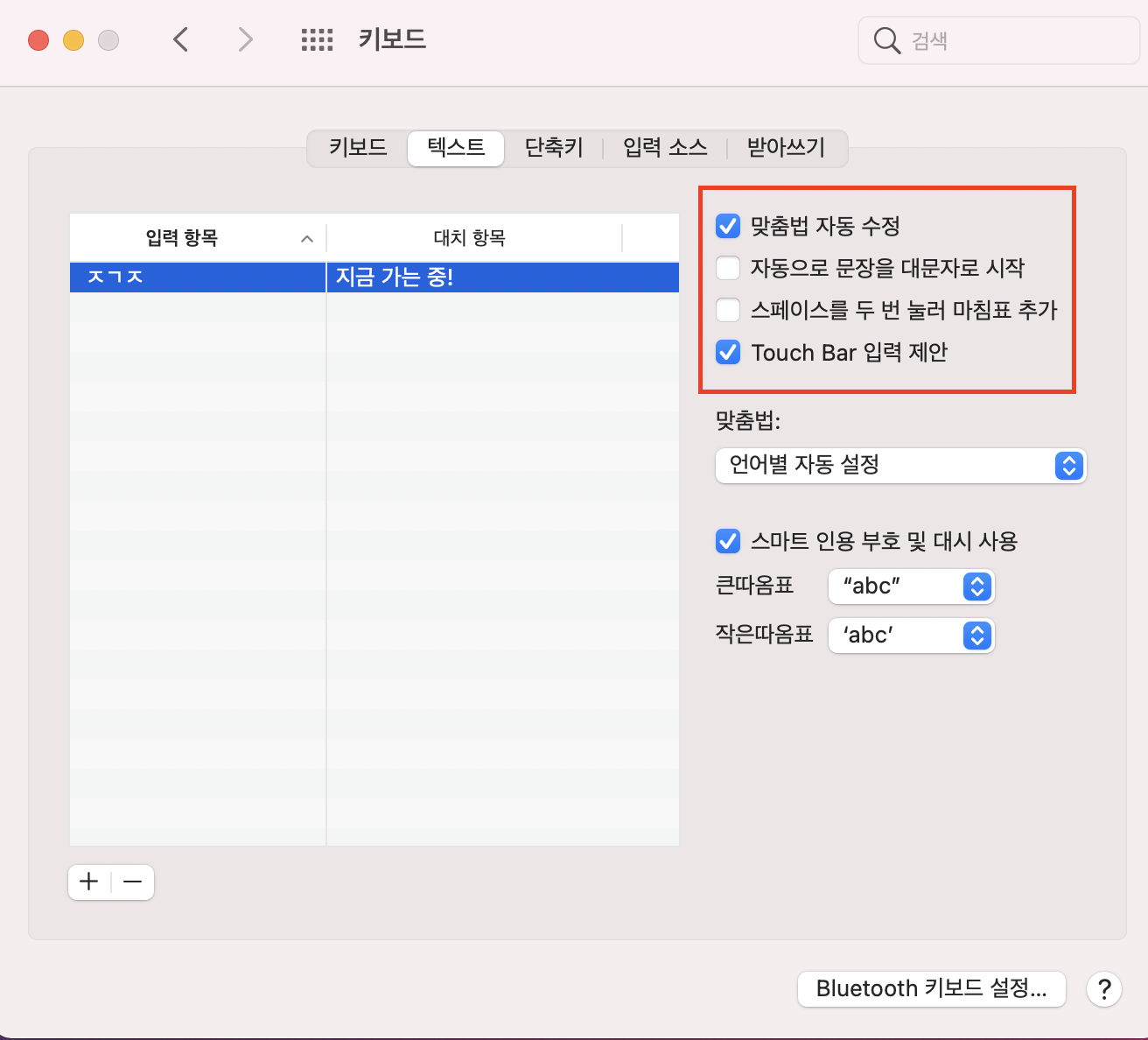Switch to the 단축키 tab
The image size is (1148, 1040).
click(554, 147)
